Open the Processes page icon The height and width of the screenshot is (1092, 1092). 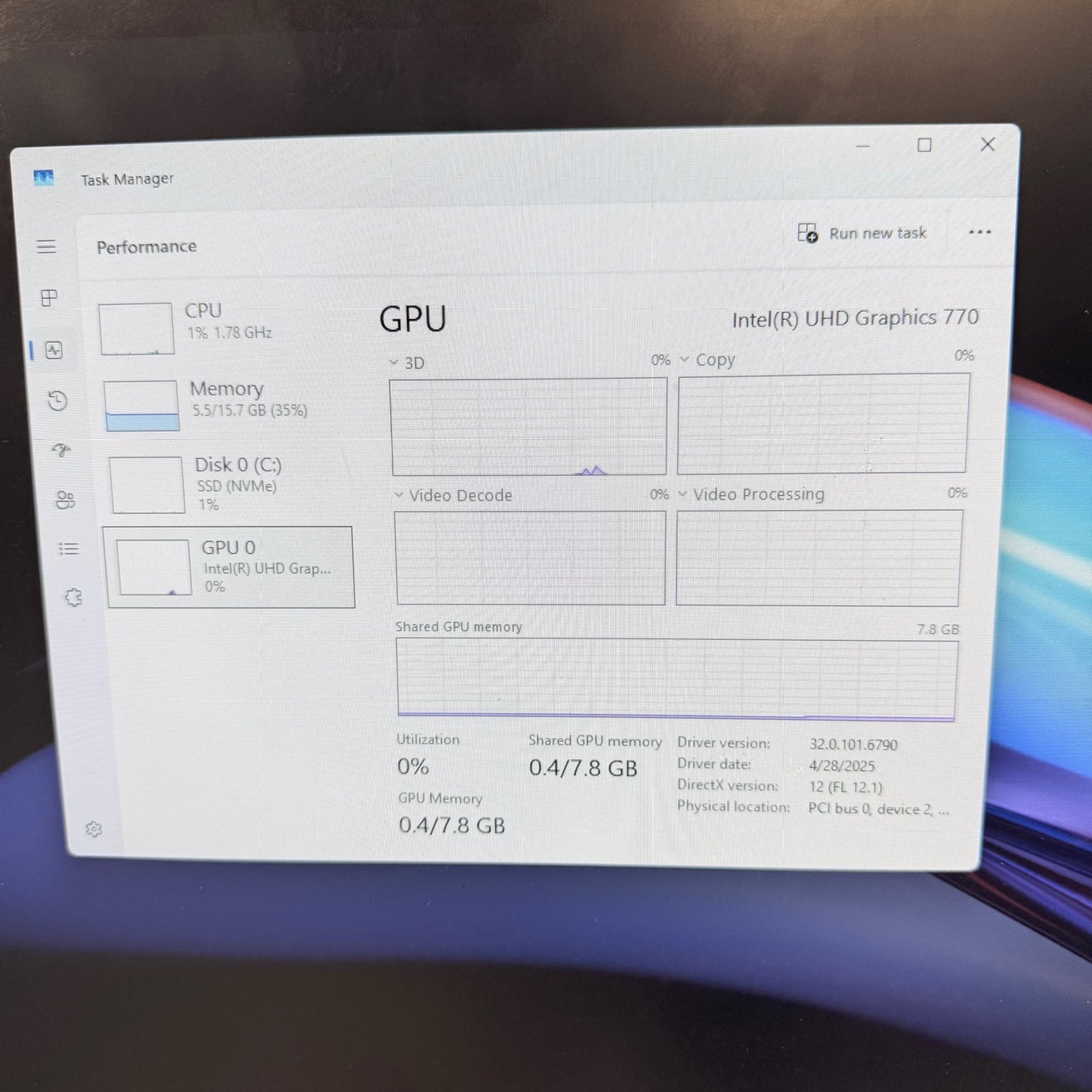click(49, 298)
